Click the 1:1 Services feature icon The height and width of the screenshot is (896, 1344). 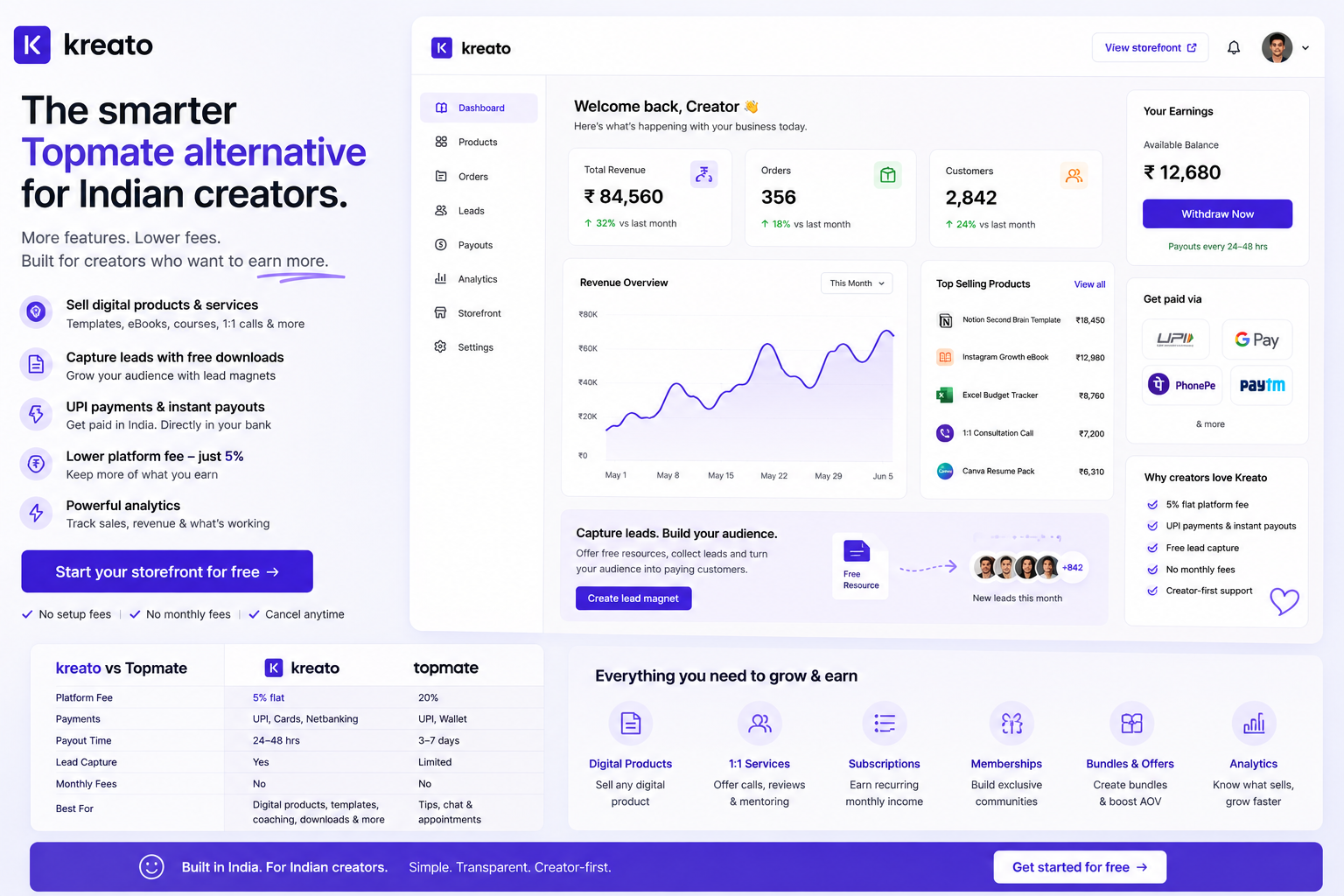[x=759, y=724]
